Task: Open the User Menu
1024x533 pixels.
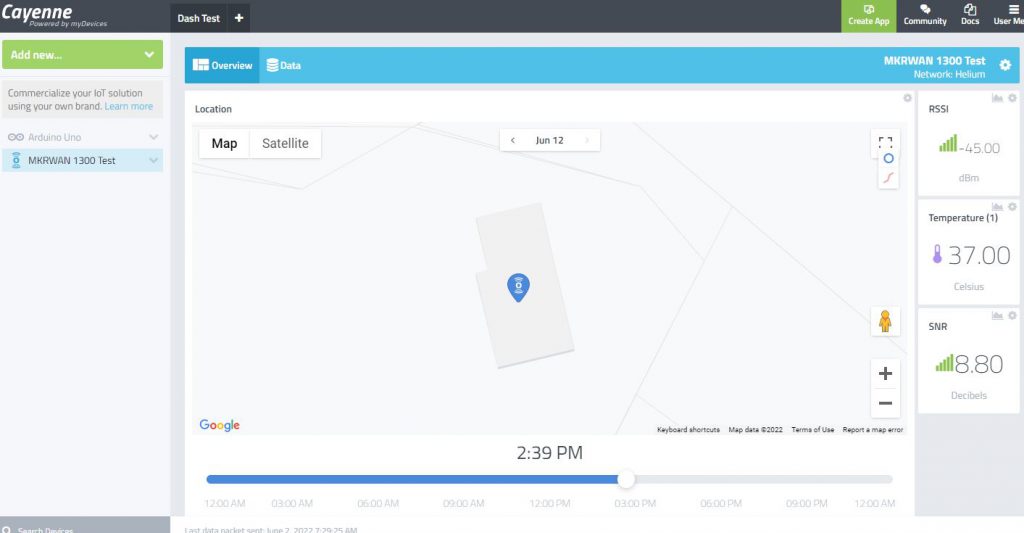Action: [x=1008, y=16]
